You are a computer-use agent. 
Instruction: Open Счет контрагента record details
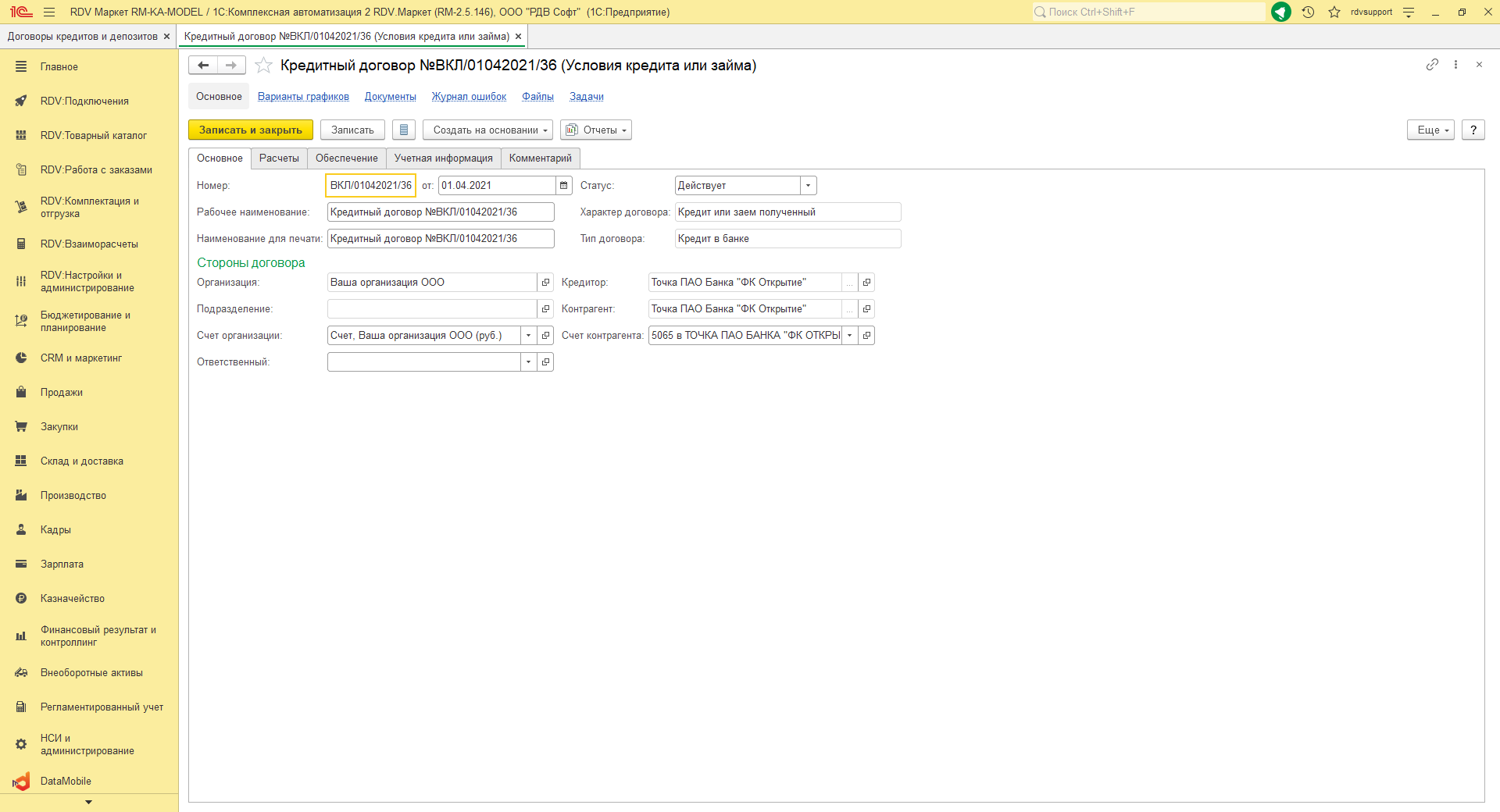(x=866, y=335)
